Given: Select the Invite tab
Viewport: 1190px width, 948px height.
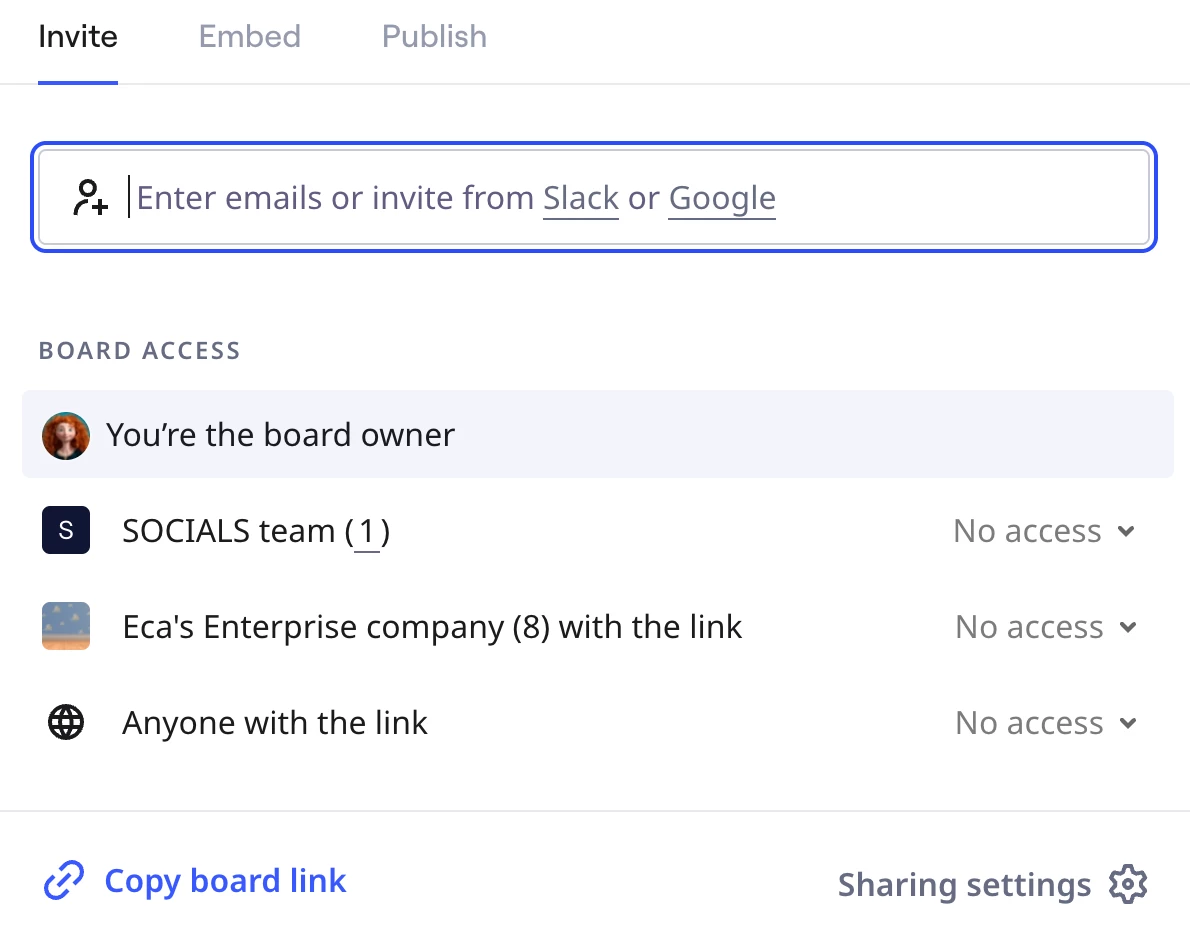Looking at the screenshot, I should tap(78, 37).
